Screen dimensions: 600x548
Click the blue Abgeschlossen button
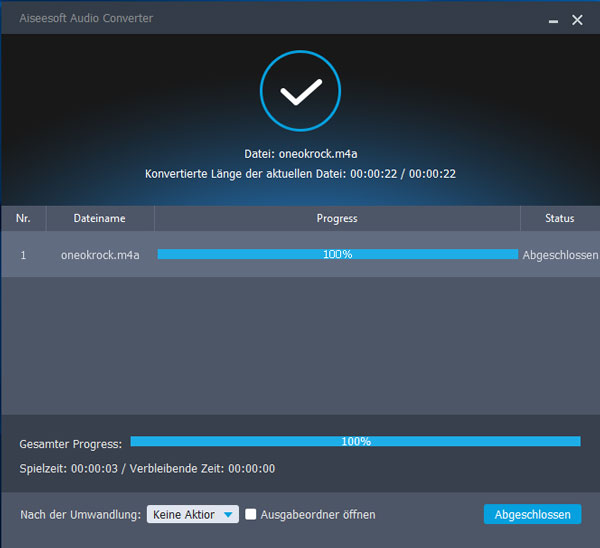[532, 514]
